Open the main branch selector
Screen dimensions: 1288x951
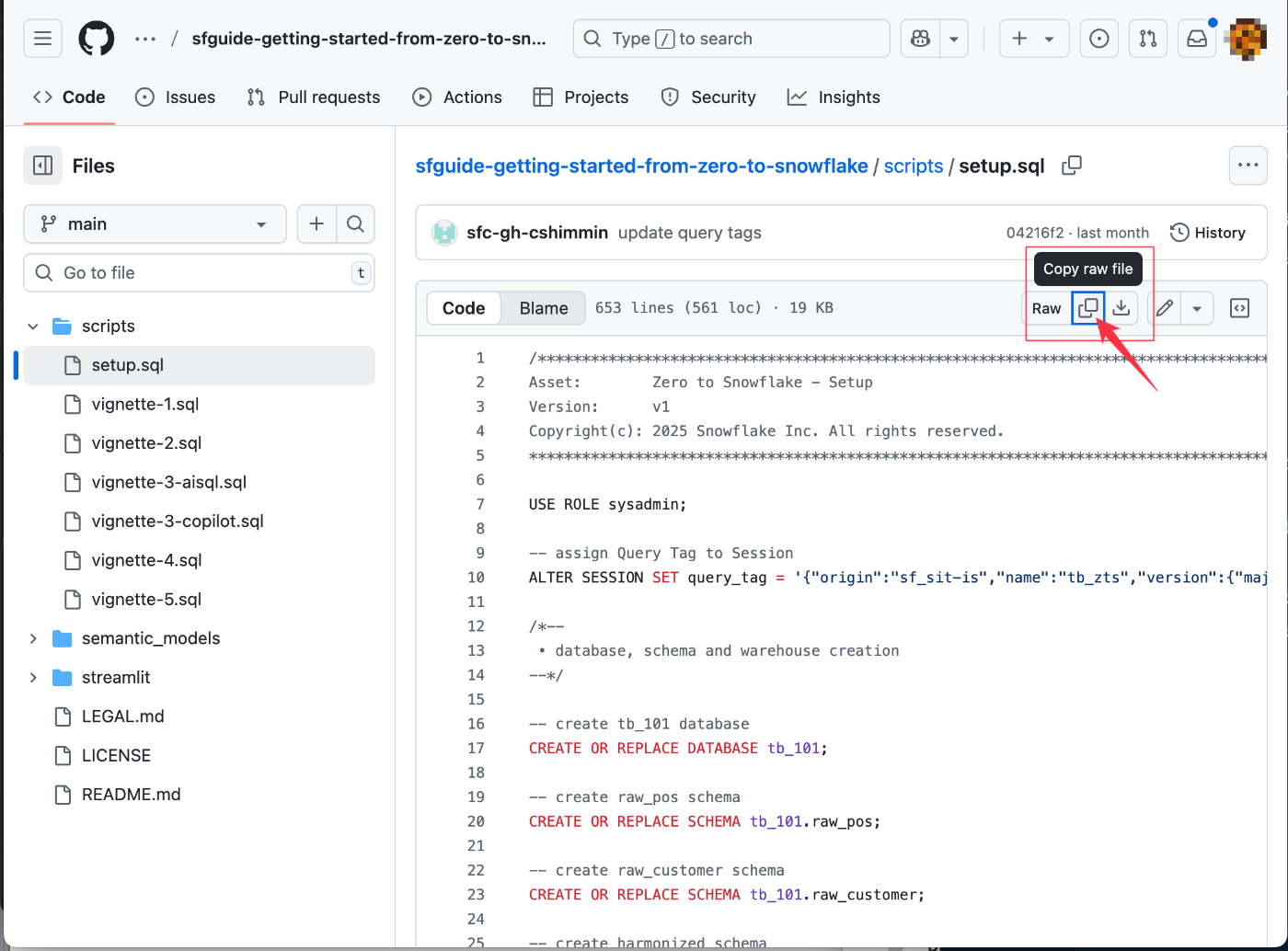(x=155, y=223)
